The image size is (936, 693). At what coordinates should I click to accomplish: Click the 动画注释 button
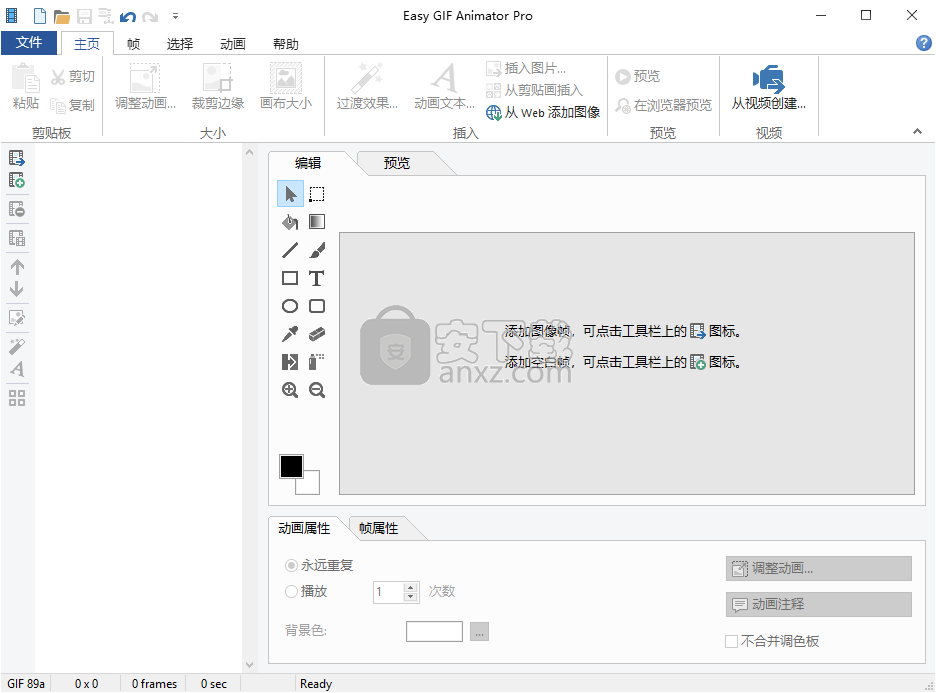818,604
